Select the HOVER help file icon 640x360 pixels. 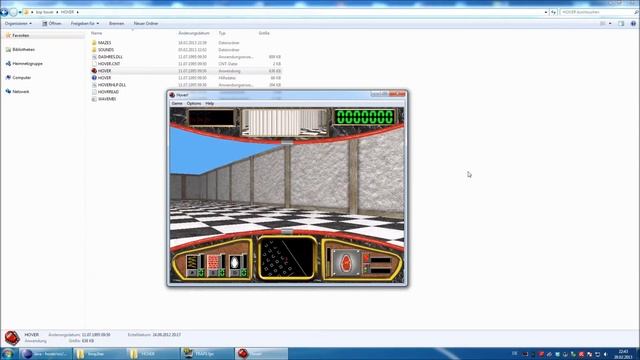pos(94,78)
